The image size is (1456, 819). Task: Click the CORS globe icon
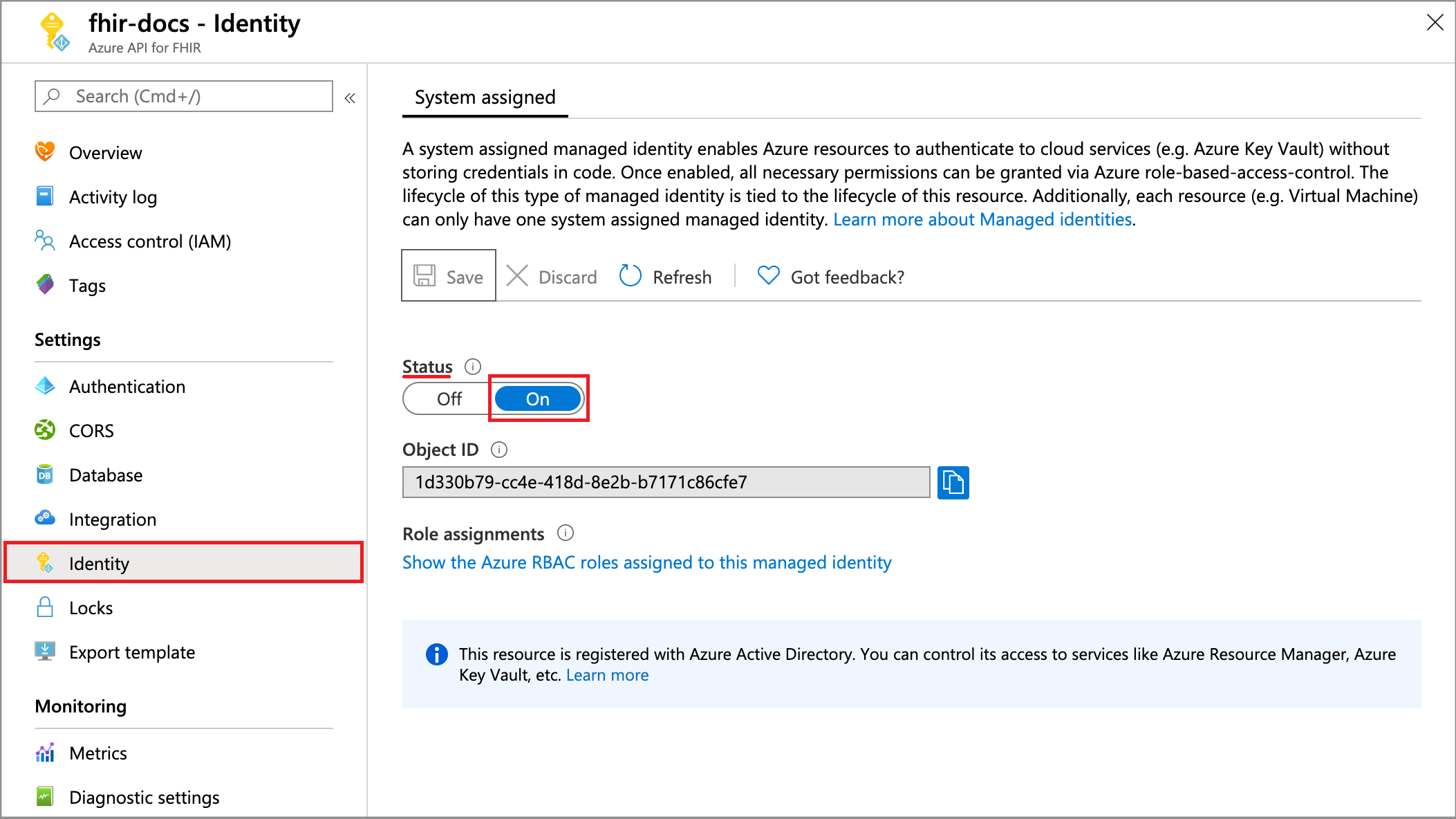click(45, 430)
